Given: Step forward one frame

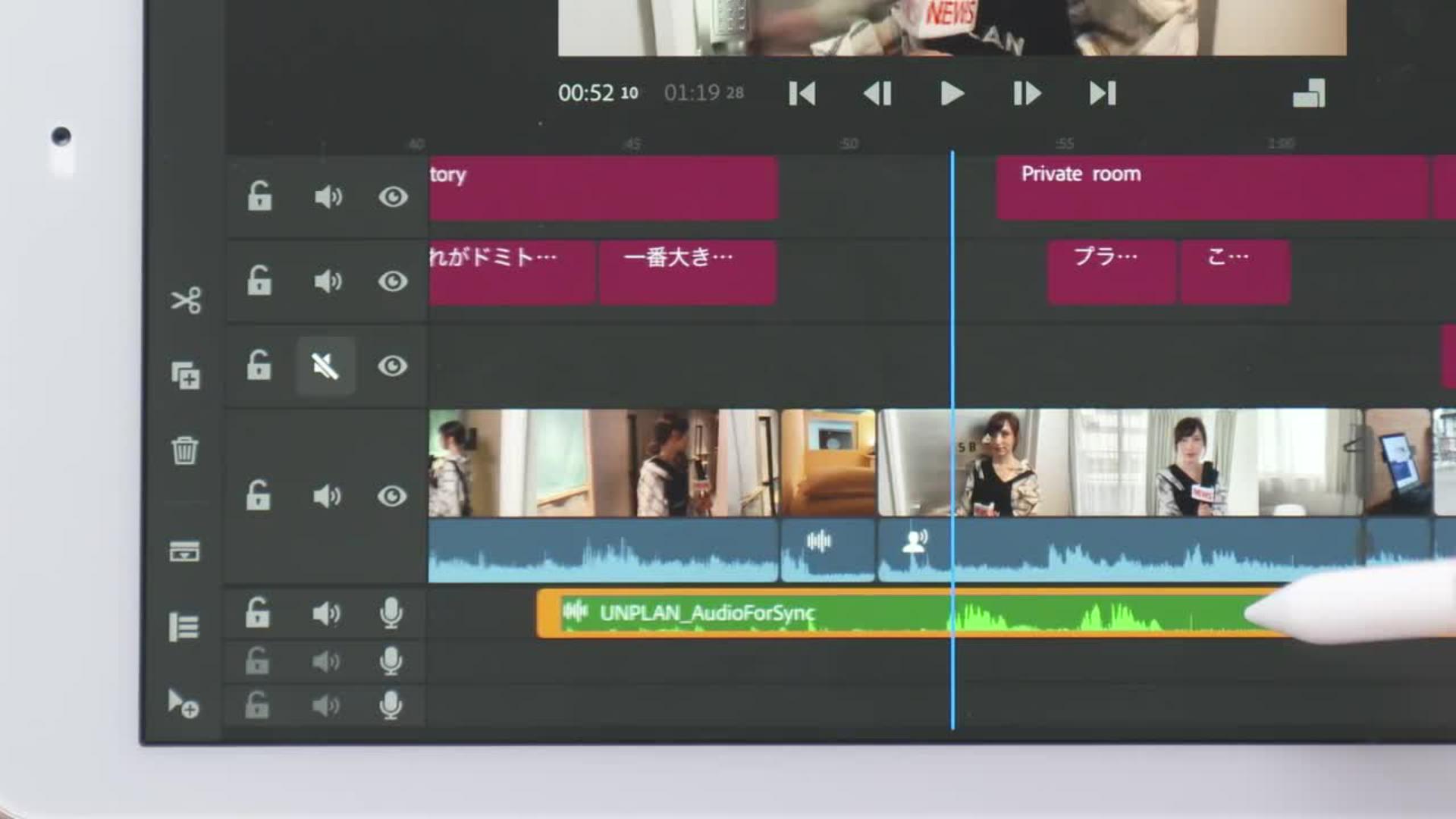Looking at the screenshot, I should [x=1027, y=94].
